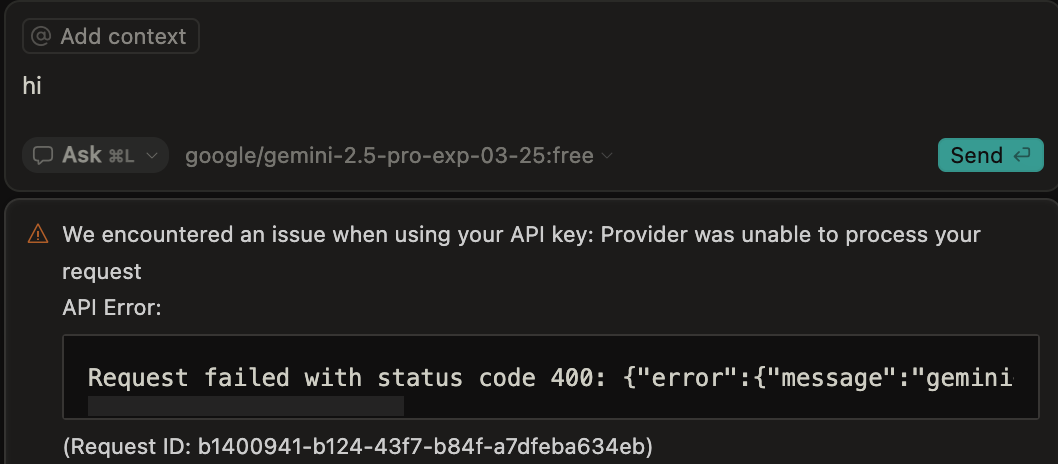This screenshot has height=464, width=1058.
Task: Click the Add context button
Action: pyautogui.click(x=111, y=36)
